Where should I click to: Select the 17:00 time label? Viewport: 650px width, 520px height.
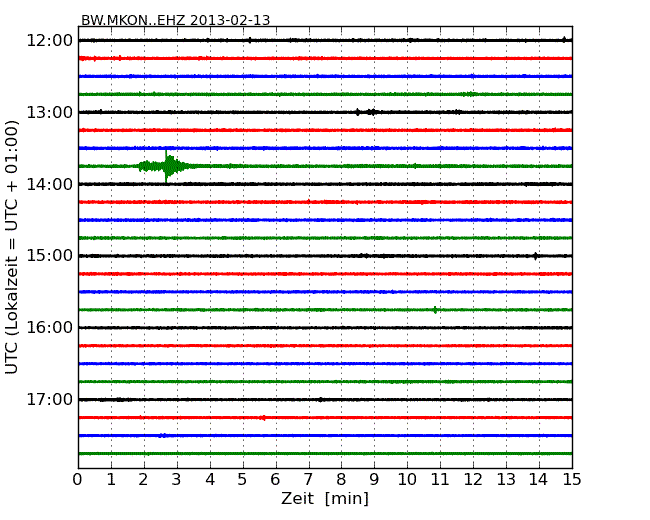(50, 399)
